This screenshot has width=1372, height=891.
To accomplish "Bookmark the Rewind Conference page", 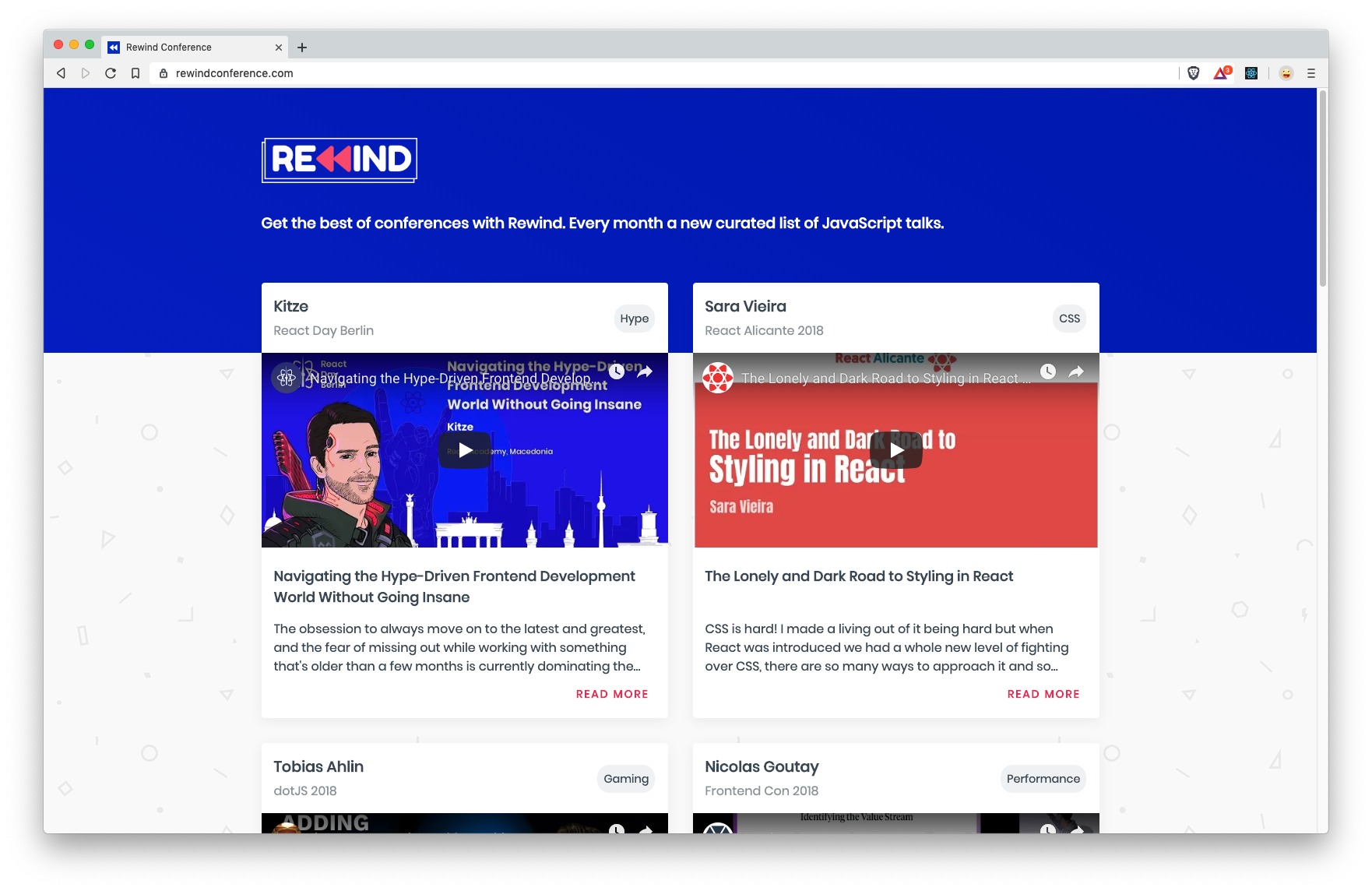I will (x=135, y=72).
